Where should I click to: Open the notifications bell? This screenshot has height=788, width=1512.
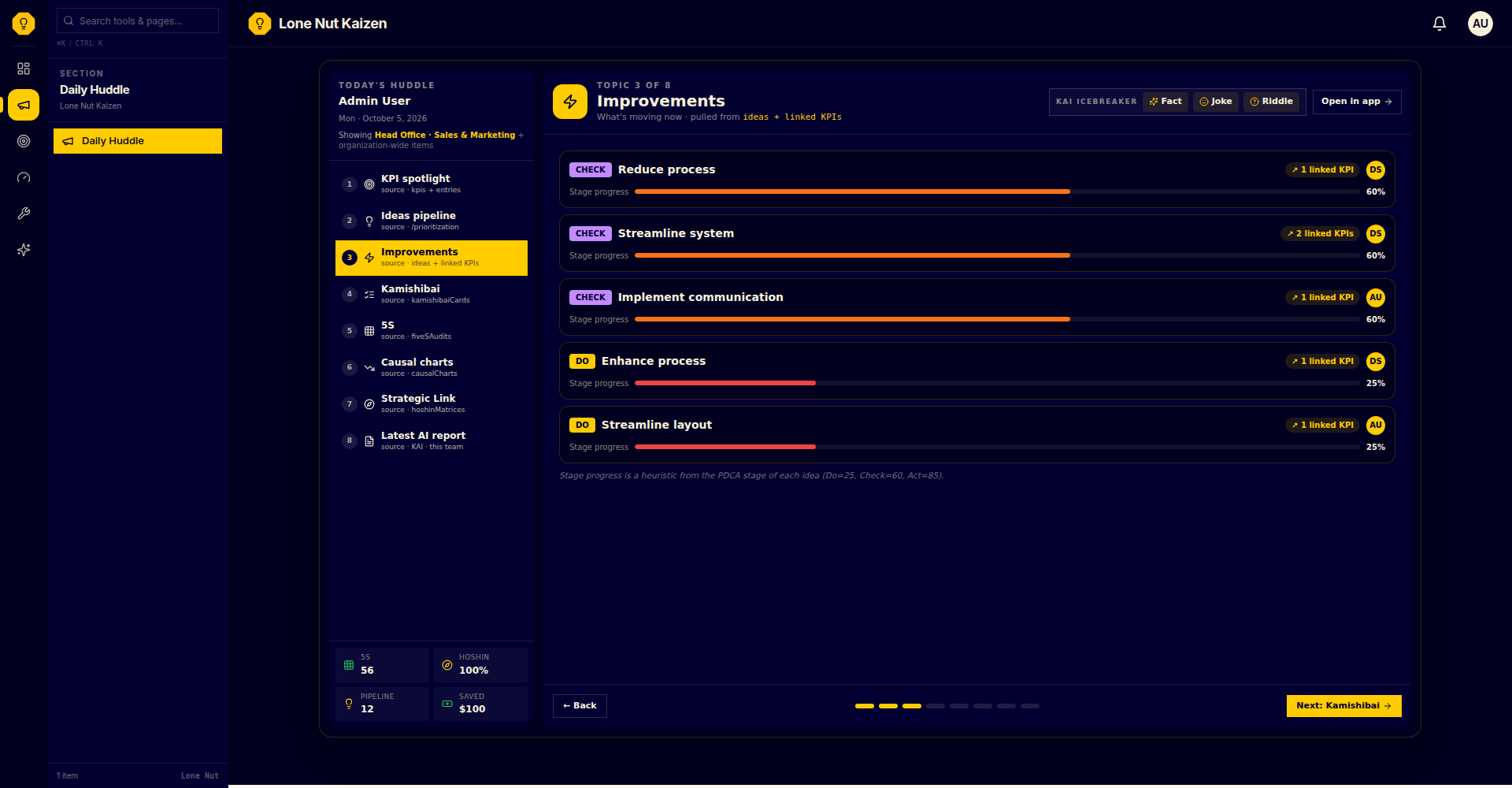click(1440, 24)
